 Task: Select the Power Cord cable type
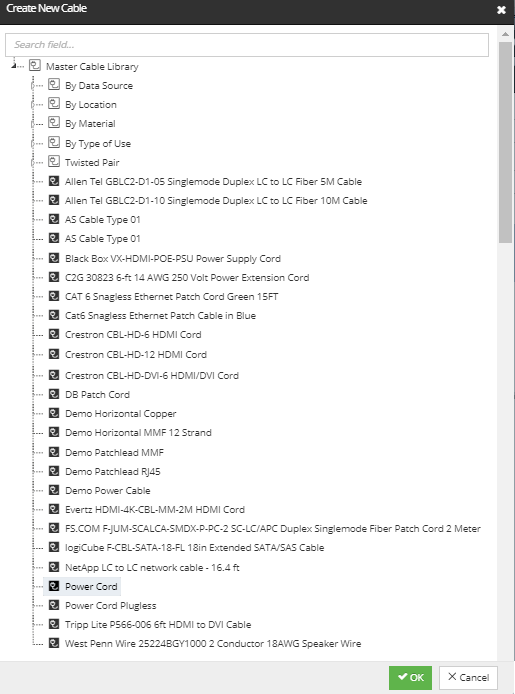click(91, 586)
